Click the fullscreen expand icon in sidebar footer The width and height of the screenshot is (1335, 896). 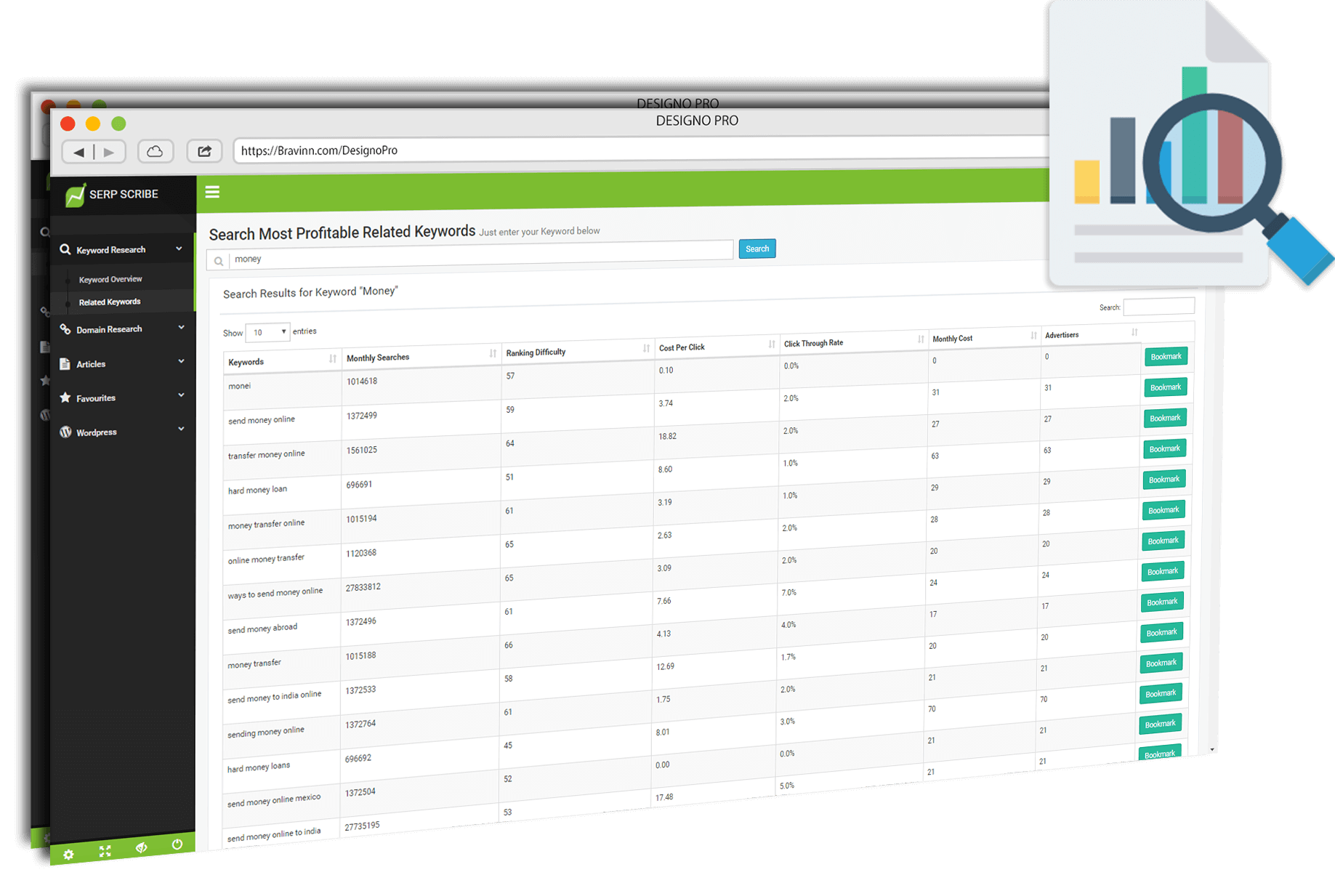click(x=105, y=851)
